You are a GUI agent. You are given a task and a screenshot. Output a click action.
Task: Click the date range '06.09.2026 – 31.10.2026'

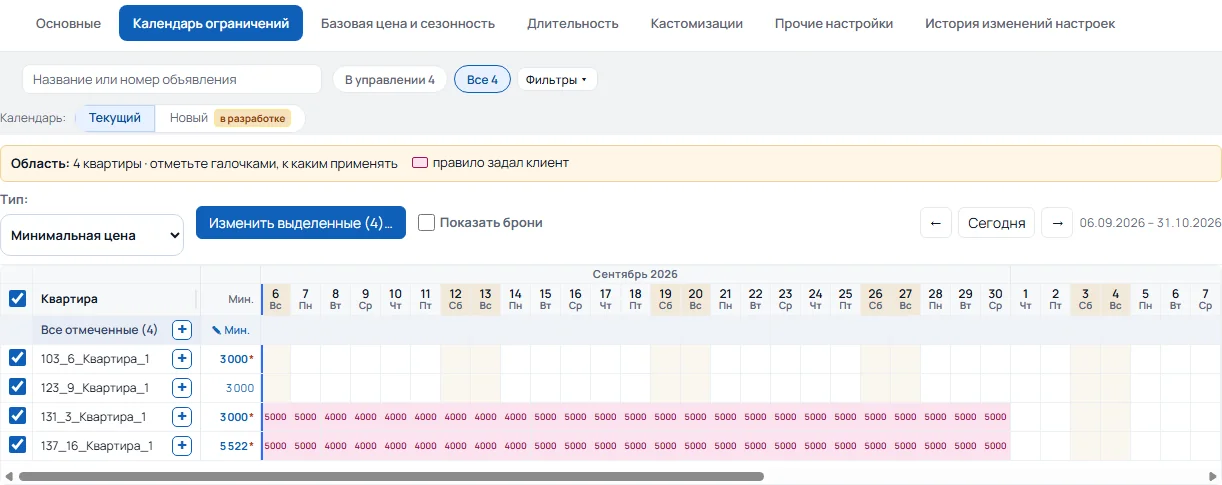coord(1151,223)
